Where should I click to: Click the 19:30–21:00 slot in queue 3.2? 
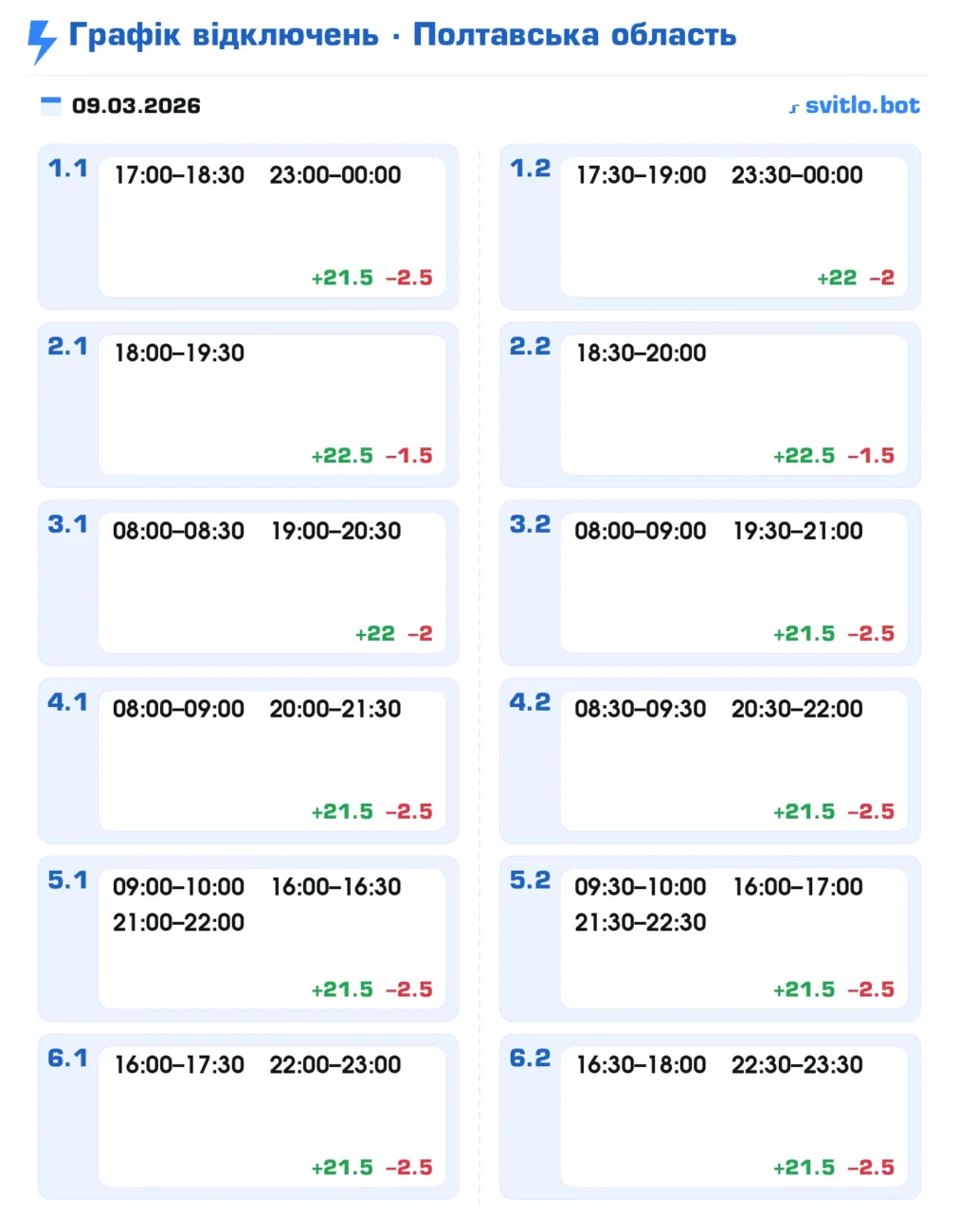pos(798,531)
